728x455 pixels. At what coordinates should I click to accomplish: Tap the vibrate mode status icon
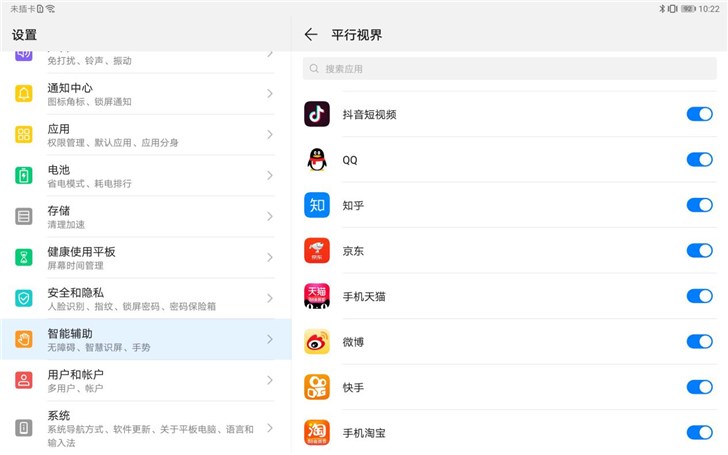672,8
